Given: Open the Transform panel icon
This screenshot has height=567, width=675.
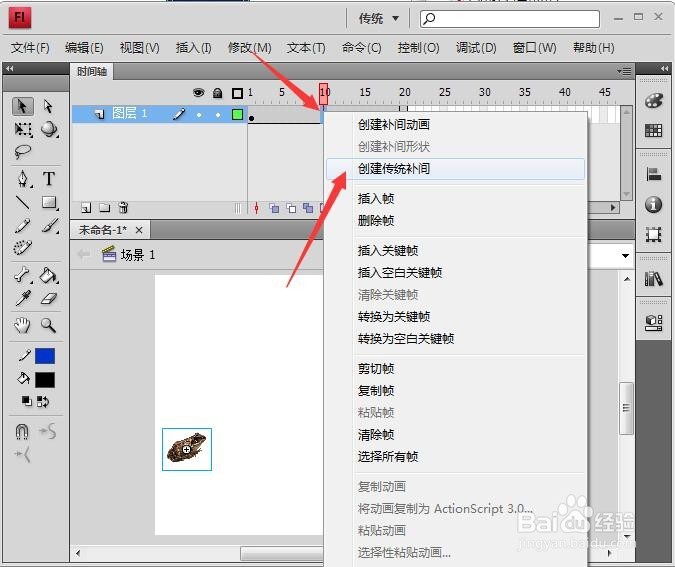Looking at the screenshot, I should (x=653, y=235).
